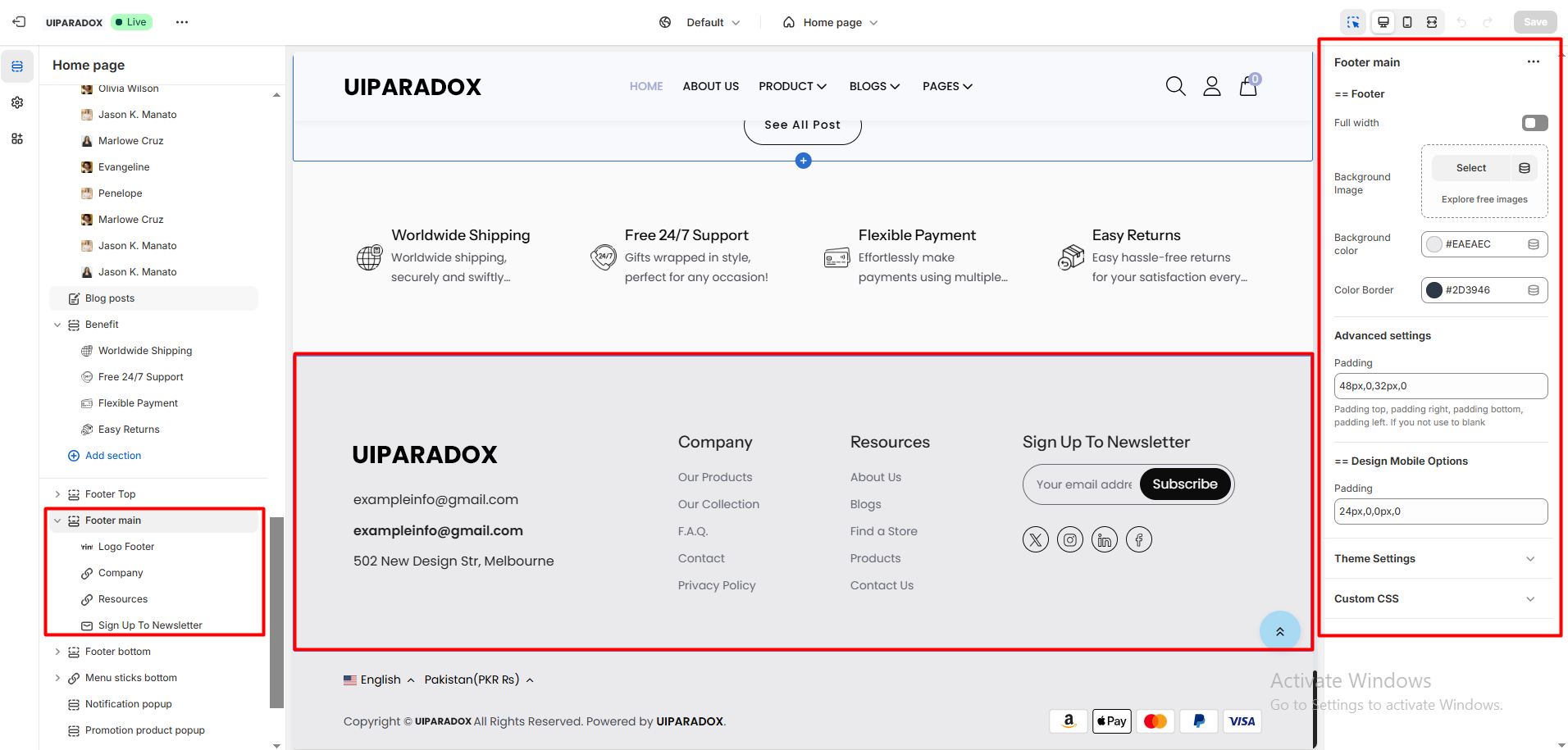Viewport: 1568px width, 750px height.
Task: Click the Facebook social icon
Action: click(x=1139, y=539)
